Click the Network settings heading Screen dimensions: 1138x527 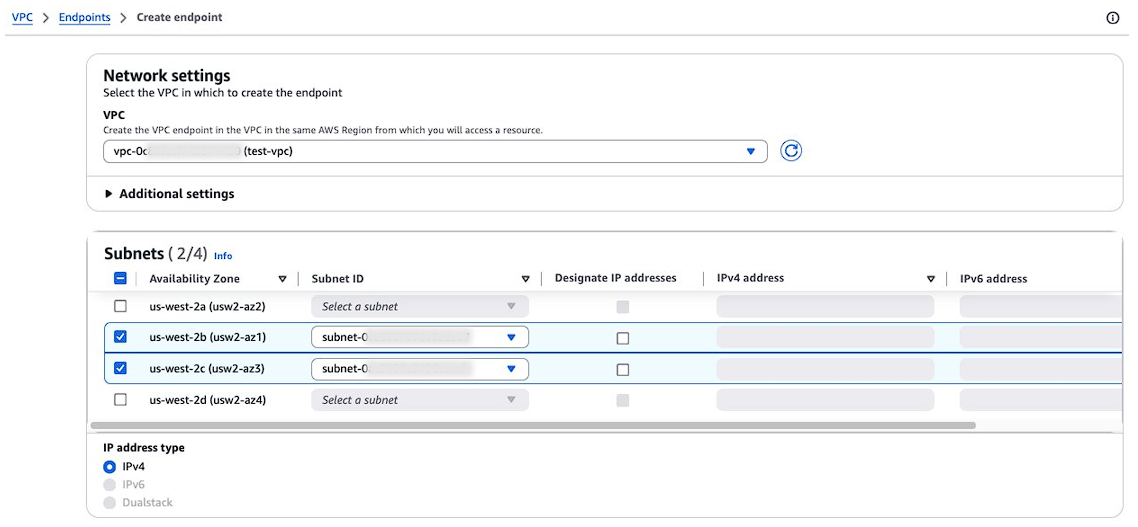pyautogui.click(x=167, y=75)
